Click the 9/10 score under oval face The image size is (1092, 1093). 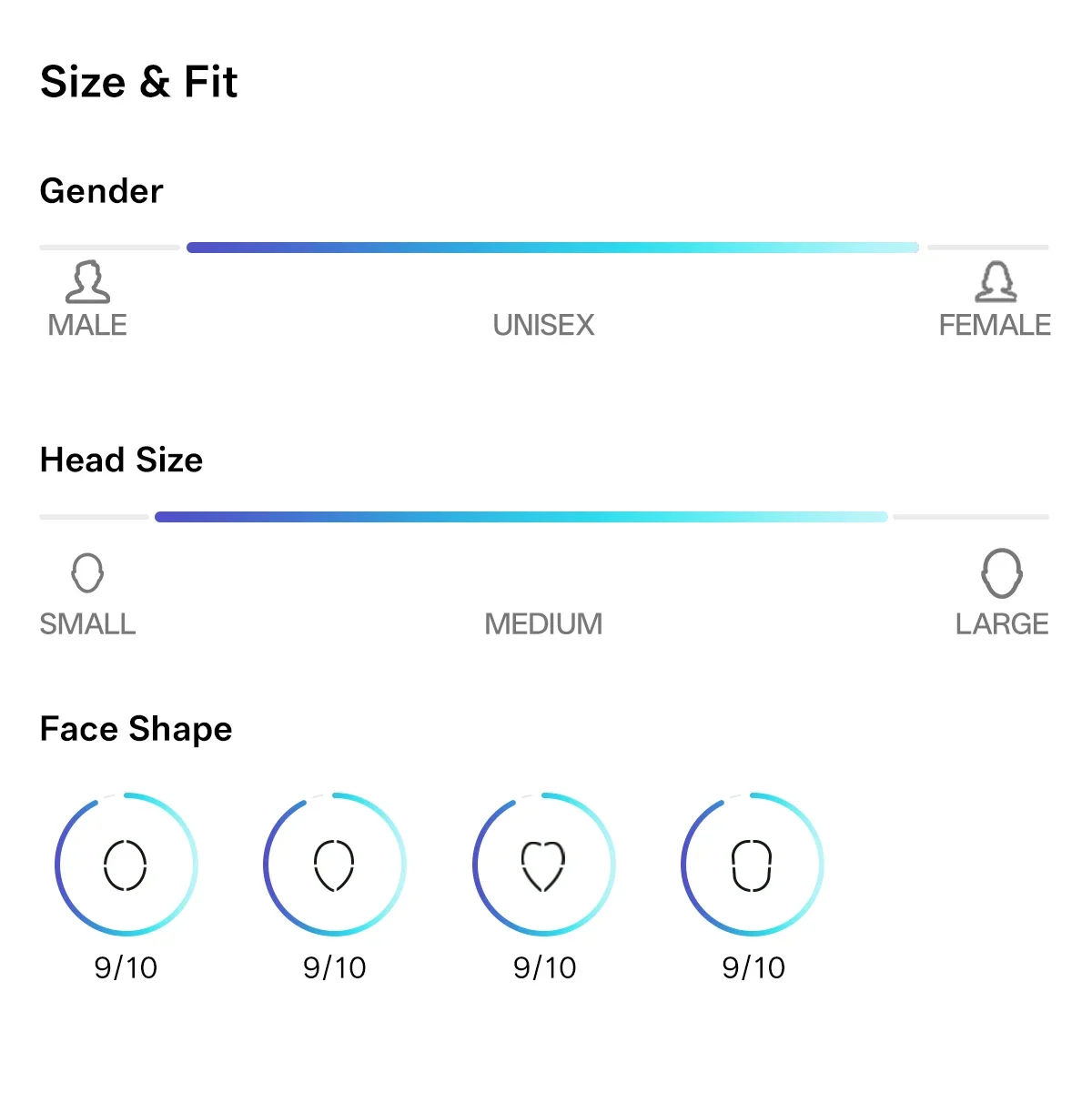pyautogui.click(x=126, y=967)
